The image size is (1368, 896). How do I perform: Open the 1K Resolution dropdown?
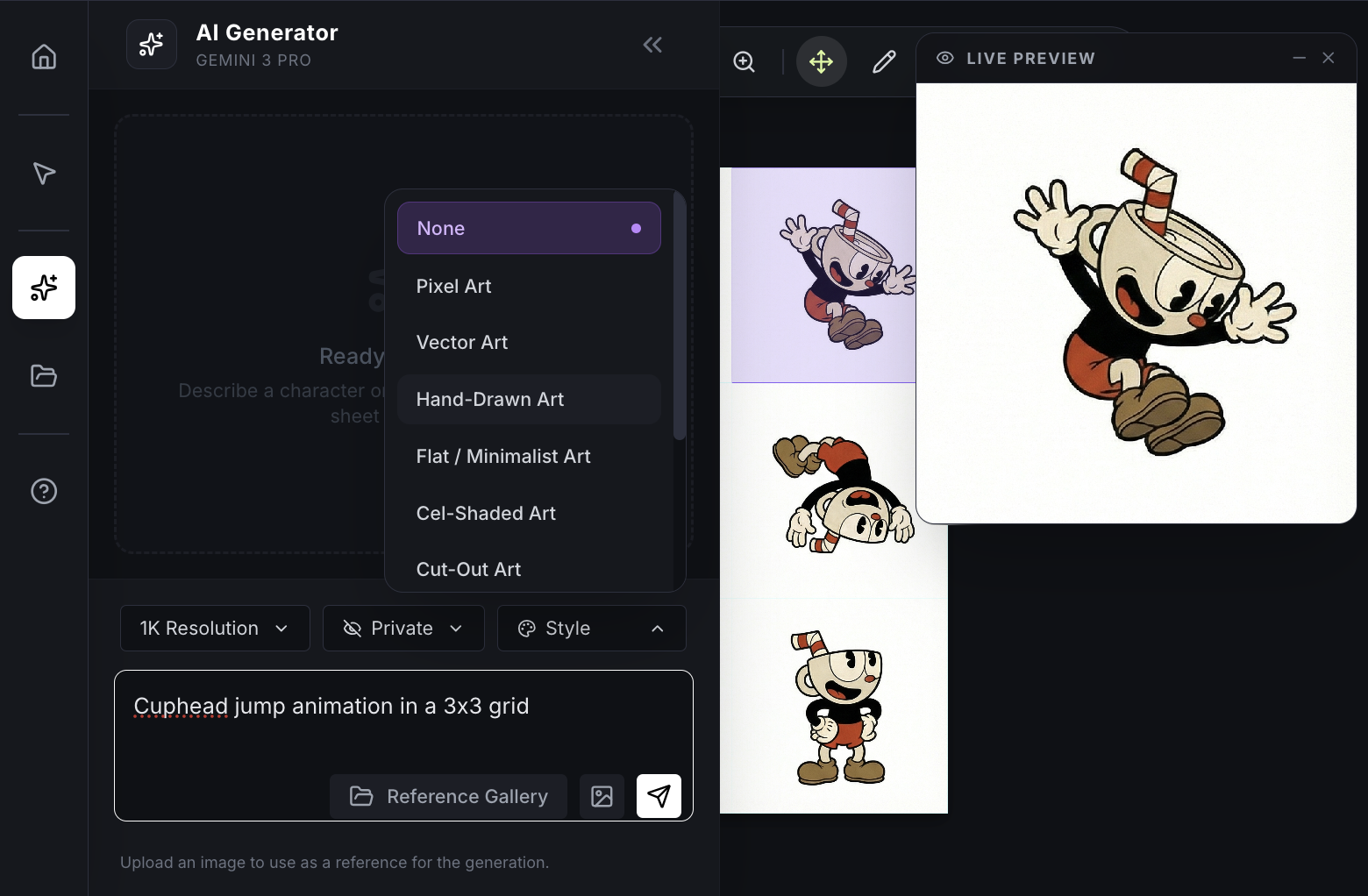click(215, 628)
